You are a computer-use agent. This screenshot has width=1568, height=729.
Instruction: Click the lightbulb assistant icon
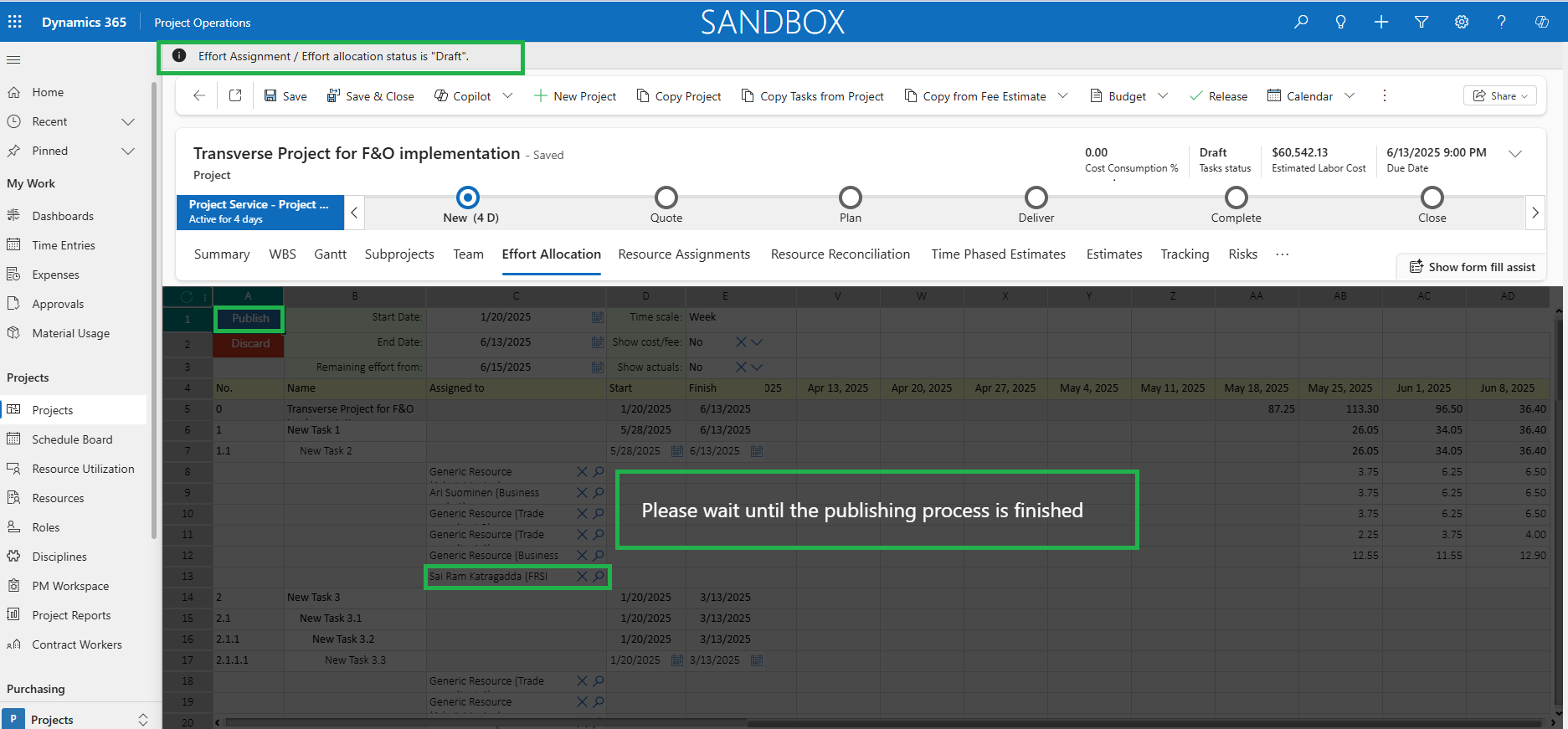[x=1341, y=22]
